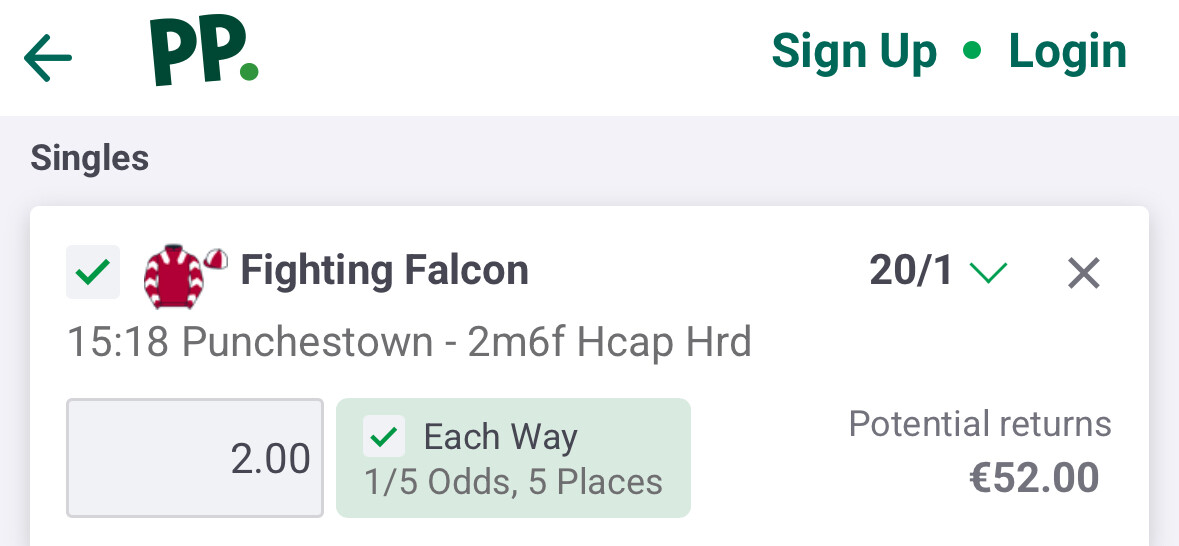
Task: Tap the 1/5 Odds, 5 Places terms
Action: pyautogui.click(x=514, y=482)
